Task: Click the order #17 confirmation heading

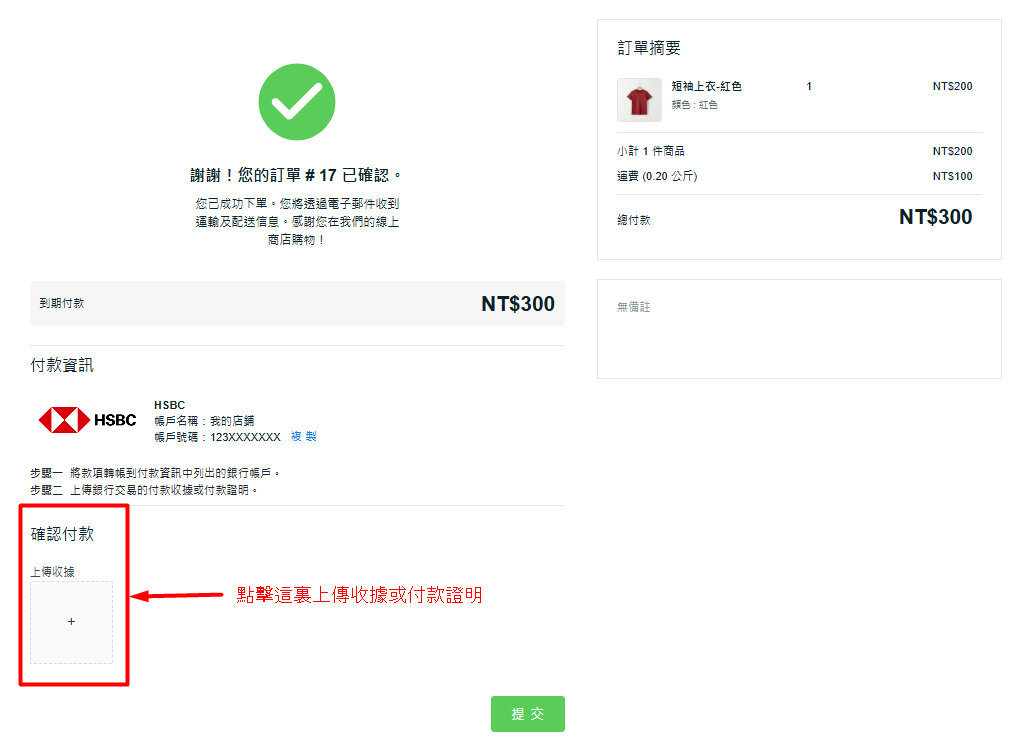Action: (x=297, y=176)
